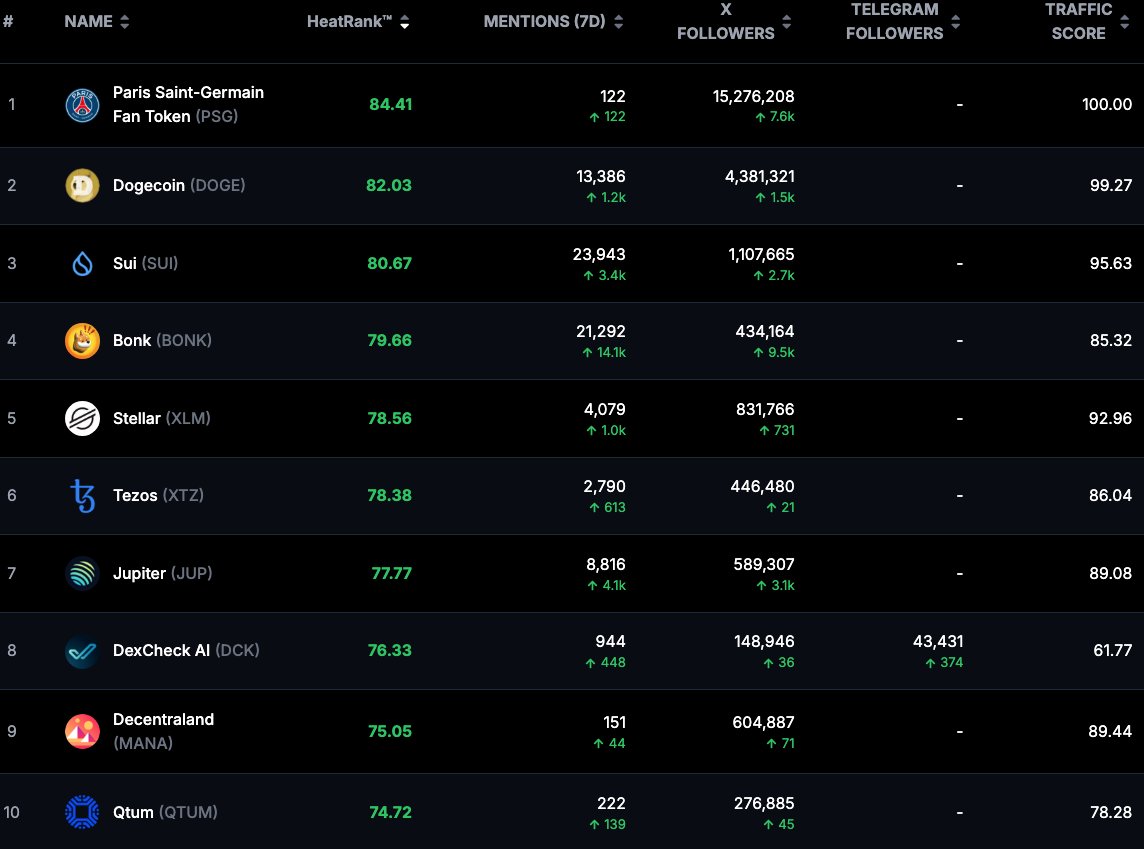
Task: Click Jupiter mentions count 8,816
Action: (606, 565)
